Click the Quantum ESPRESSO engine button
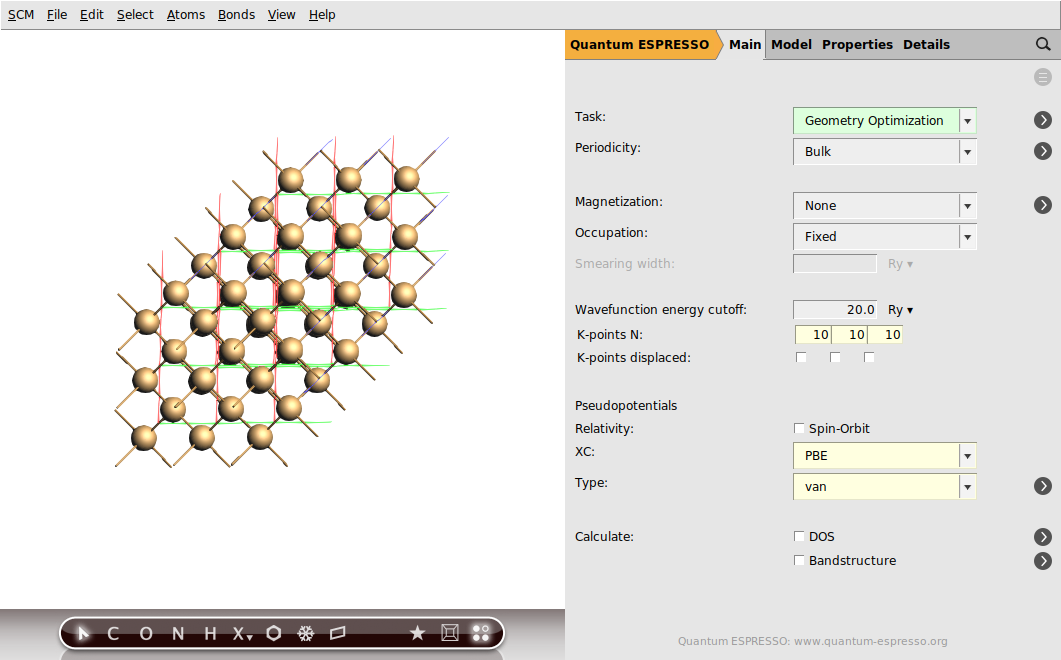1061x660 pixels. coord(640,45)
